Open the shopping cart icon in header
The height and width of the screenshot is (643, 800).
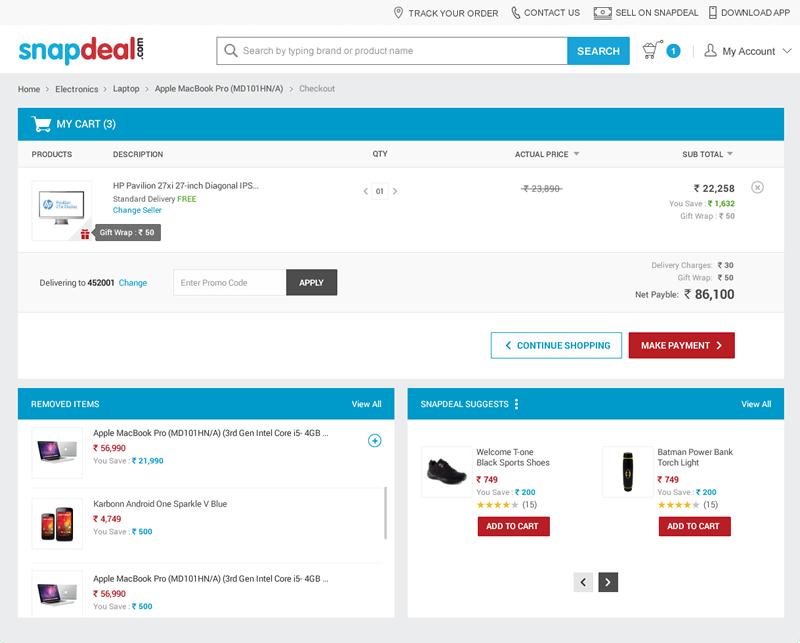pos(652,50)
